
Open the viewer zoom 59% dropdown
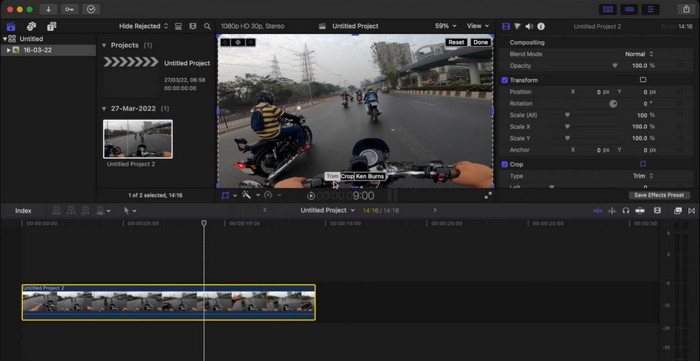click(x=446, y=26)
